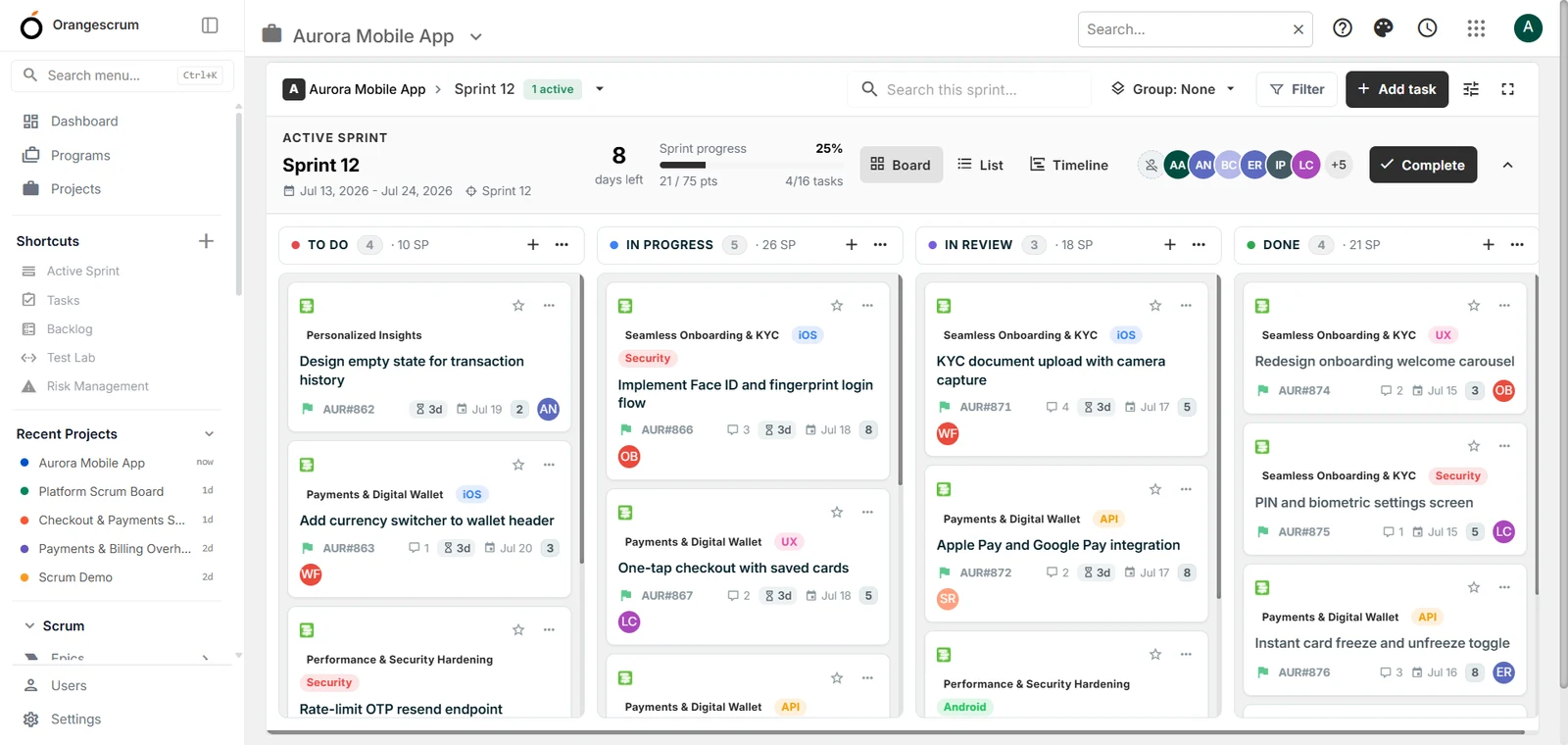Show the +5 more members
The height and width of the screenshot is (745, 1568).
(x=1339, y=165)
